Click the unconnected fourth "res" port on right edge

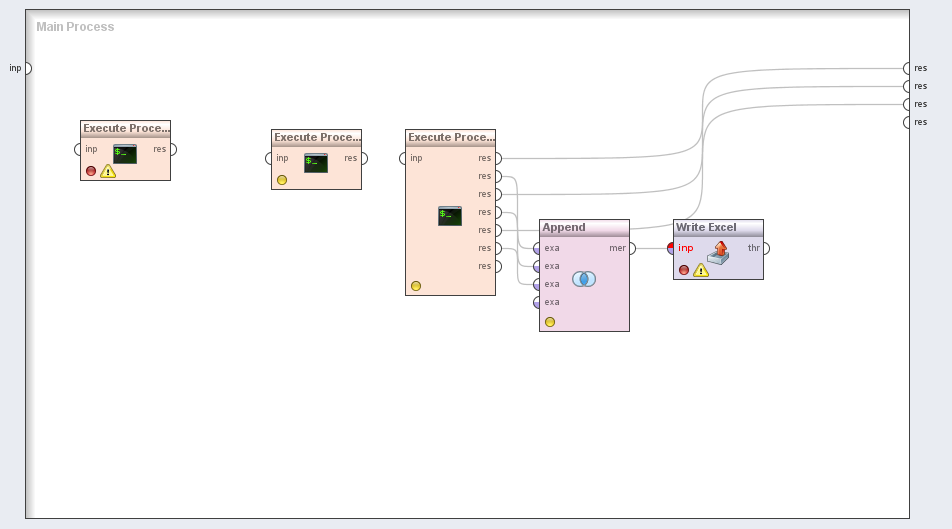click(907, 122)
